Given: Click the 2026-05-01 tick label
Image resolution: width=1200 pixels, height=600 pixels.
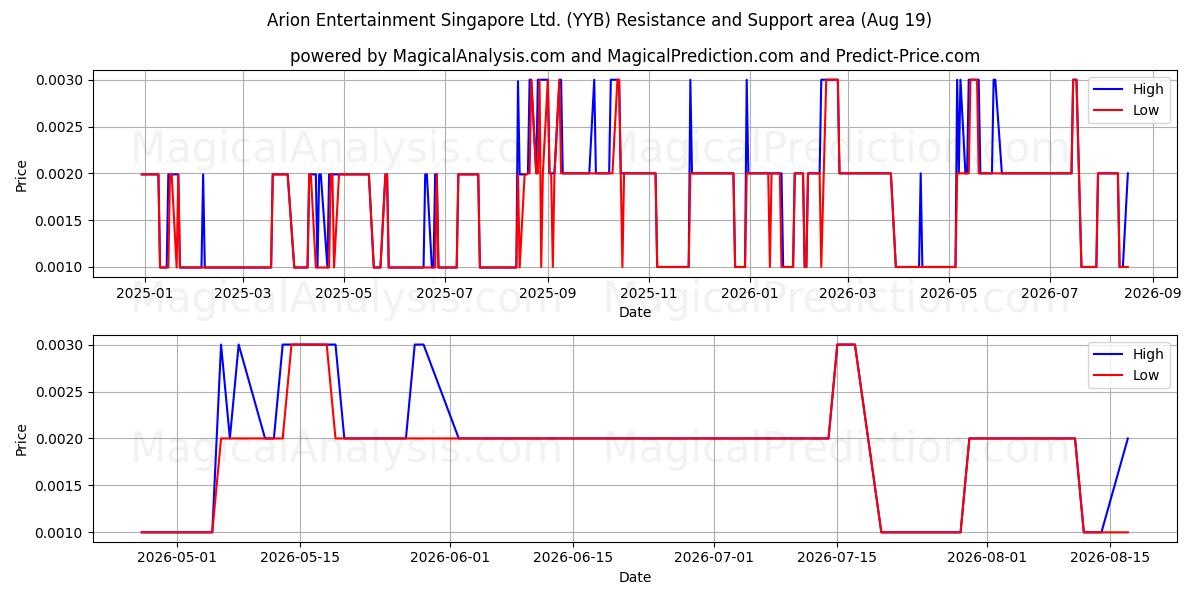Looking at the screenshot, I should pos(176,558).
